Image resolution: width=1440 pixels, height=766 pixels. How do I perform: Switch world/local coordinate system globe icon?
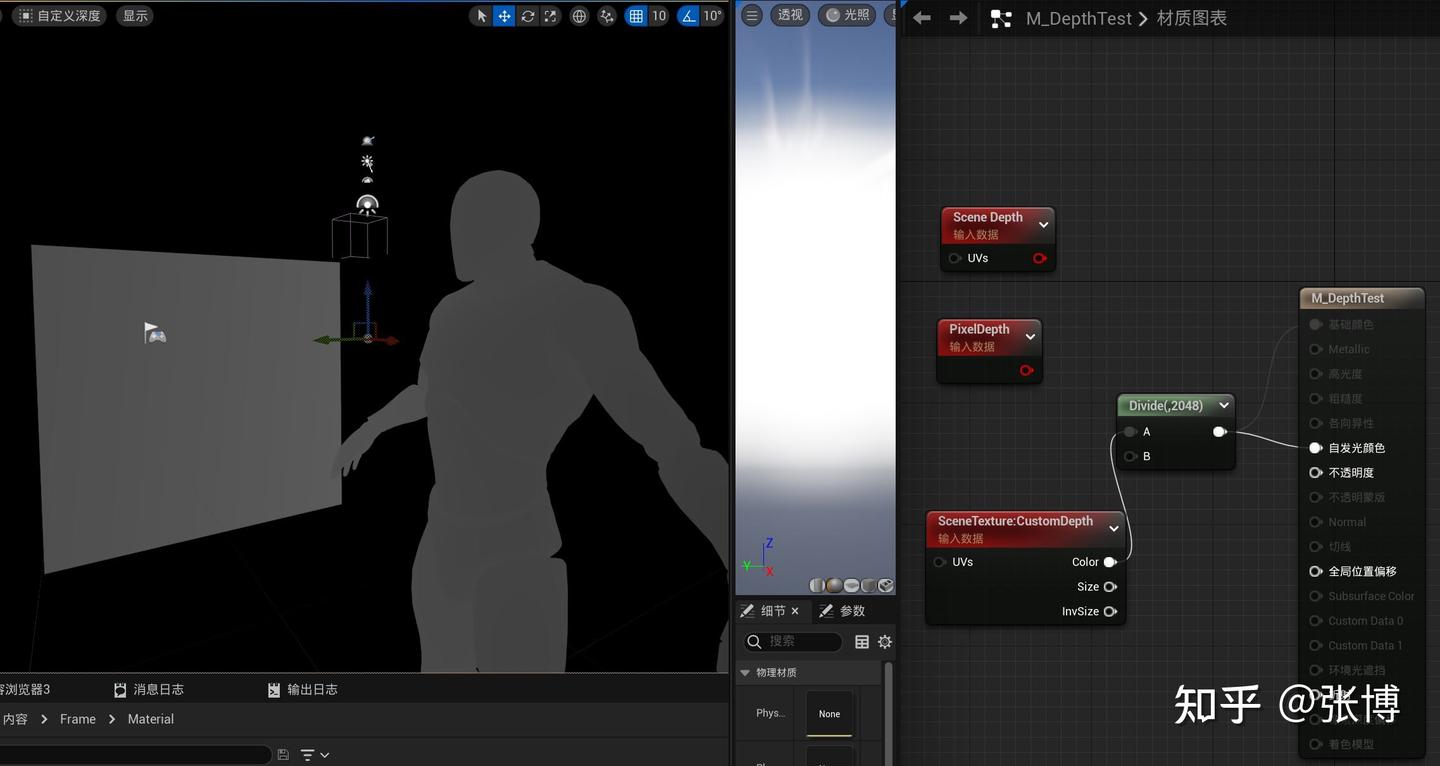(x=579, y=16)
